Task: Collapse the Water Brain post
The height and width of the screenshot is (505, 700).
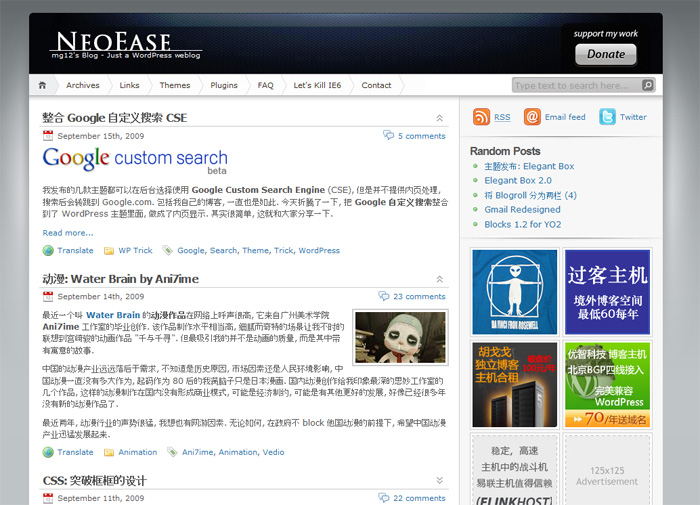Action: click(x=440, y=279)
